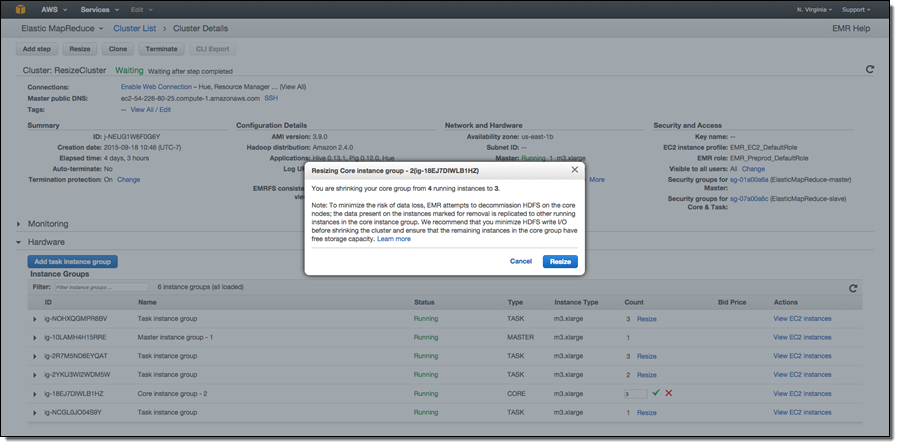Image resolution: width=900 pixels, height=447 pixels.
Task: Open the Support menu
Action: coord(859,9)
